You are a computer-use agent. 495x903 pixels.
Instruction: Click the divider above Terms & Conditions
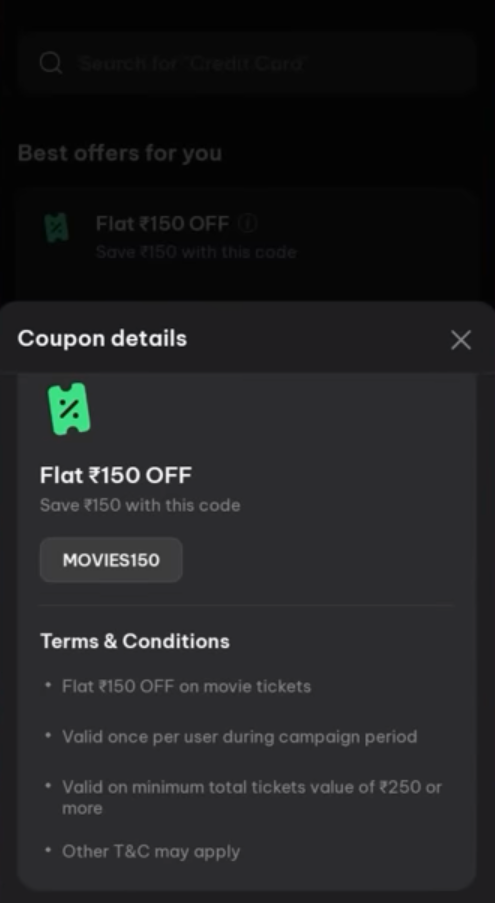click(246, 605)
